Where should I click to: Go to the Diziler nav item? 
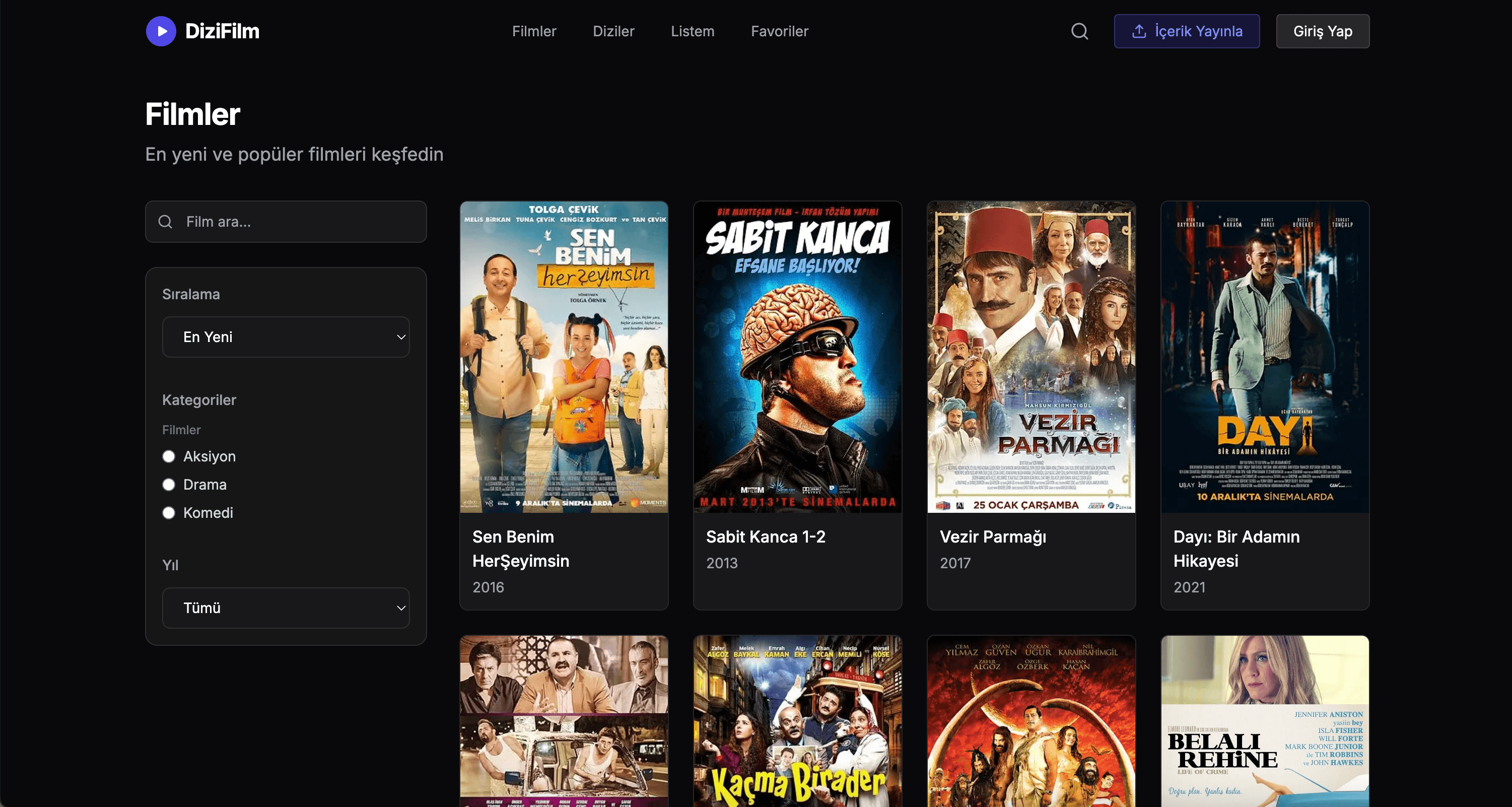(x=613, y=31)
